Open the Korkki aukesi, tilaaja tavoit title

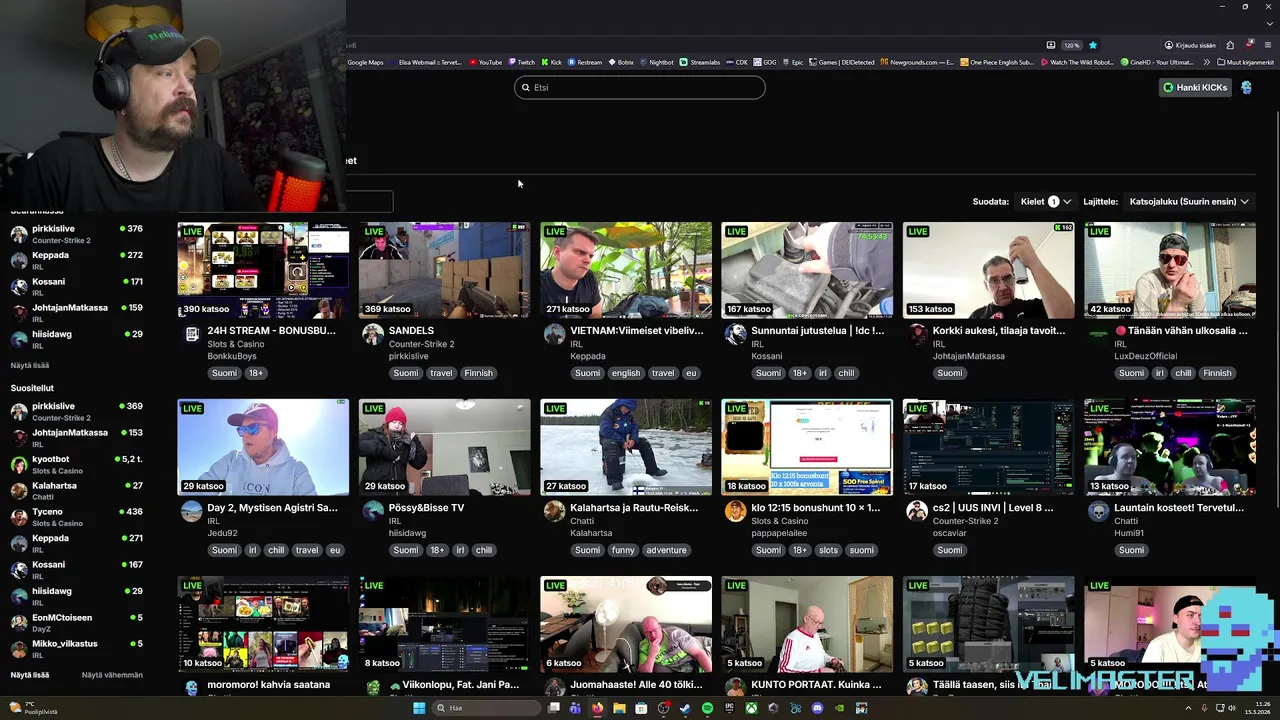click(999, 330)
